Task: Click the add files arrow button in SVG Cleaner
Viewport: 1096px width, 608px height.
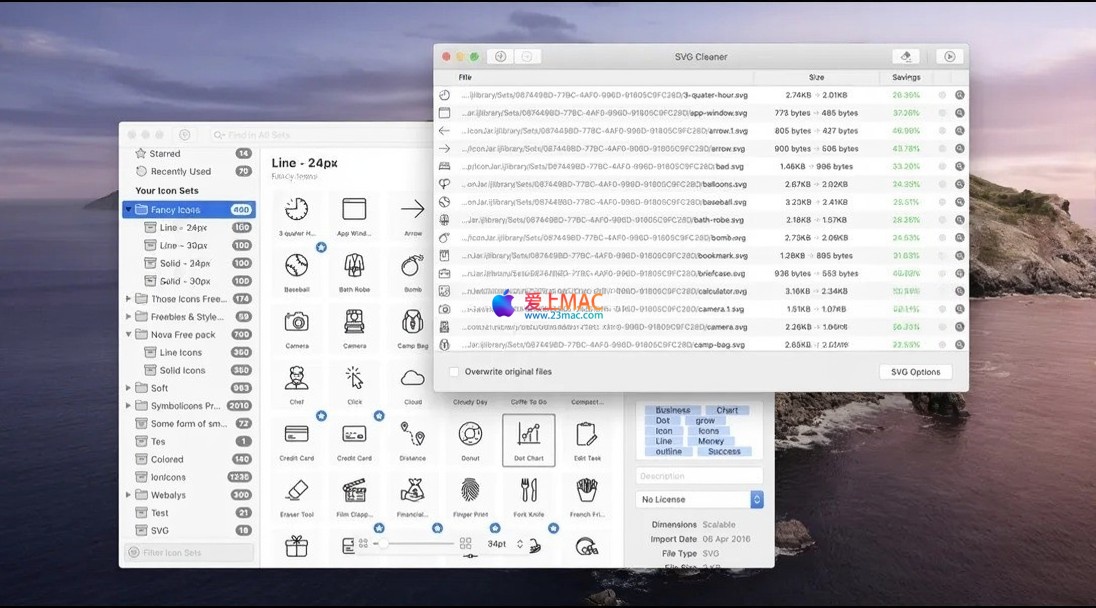Action: (x=500, y=57)
